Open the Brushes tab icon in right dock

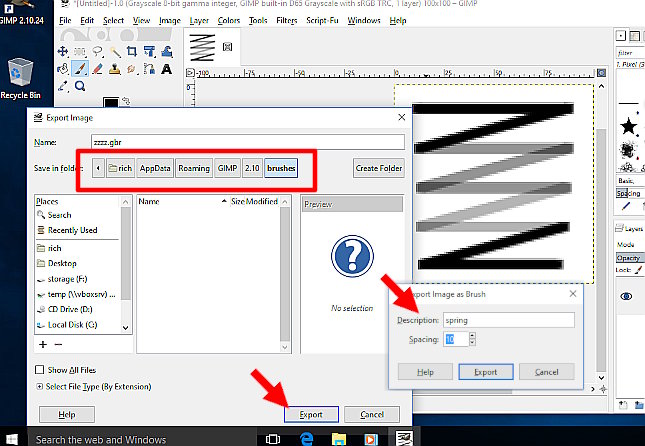621,36
